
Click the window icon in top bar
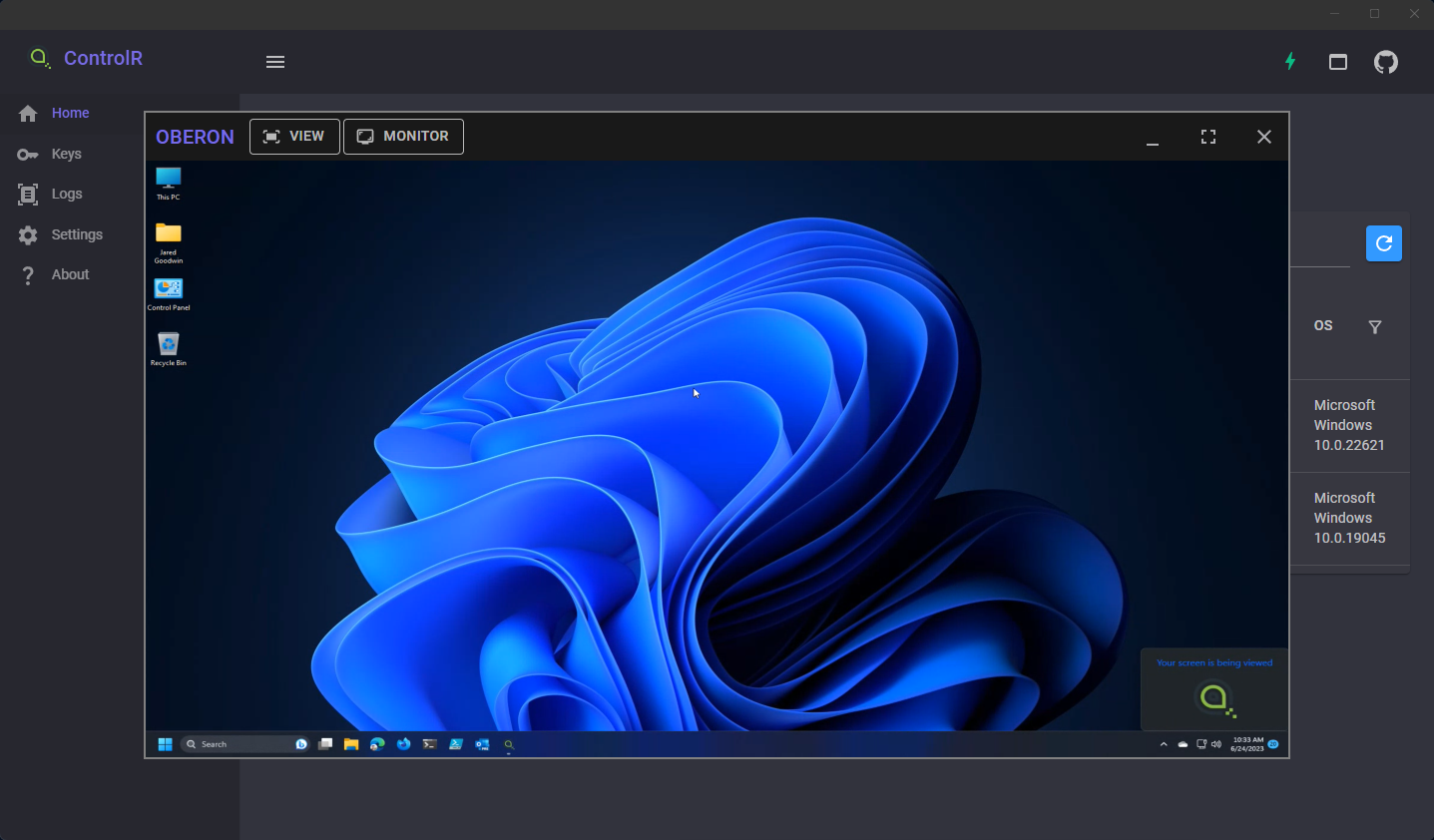[x=1338, y=62]
